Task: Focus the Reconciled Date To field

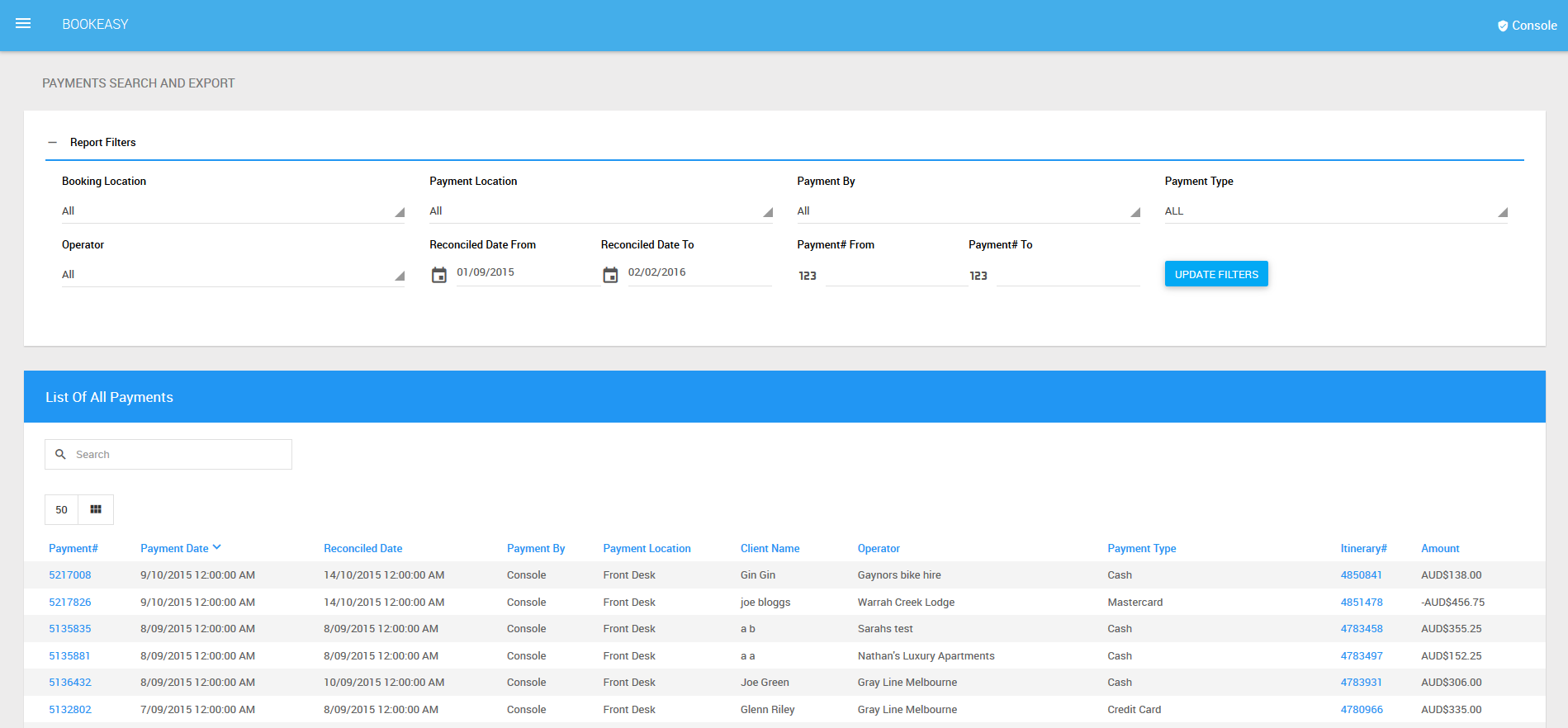Action: coord(699,272)
